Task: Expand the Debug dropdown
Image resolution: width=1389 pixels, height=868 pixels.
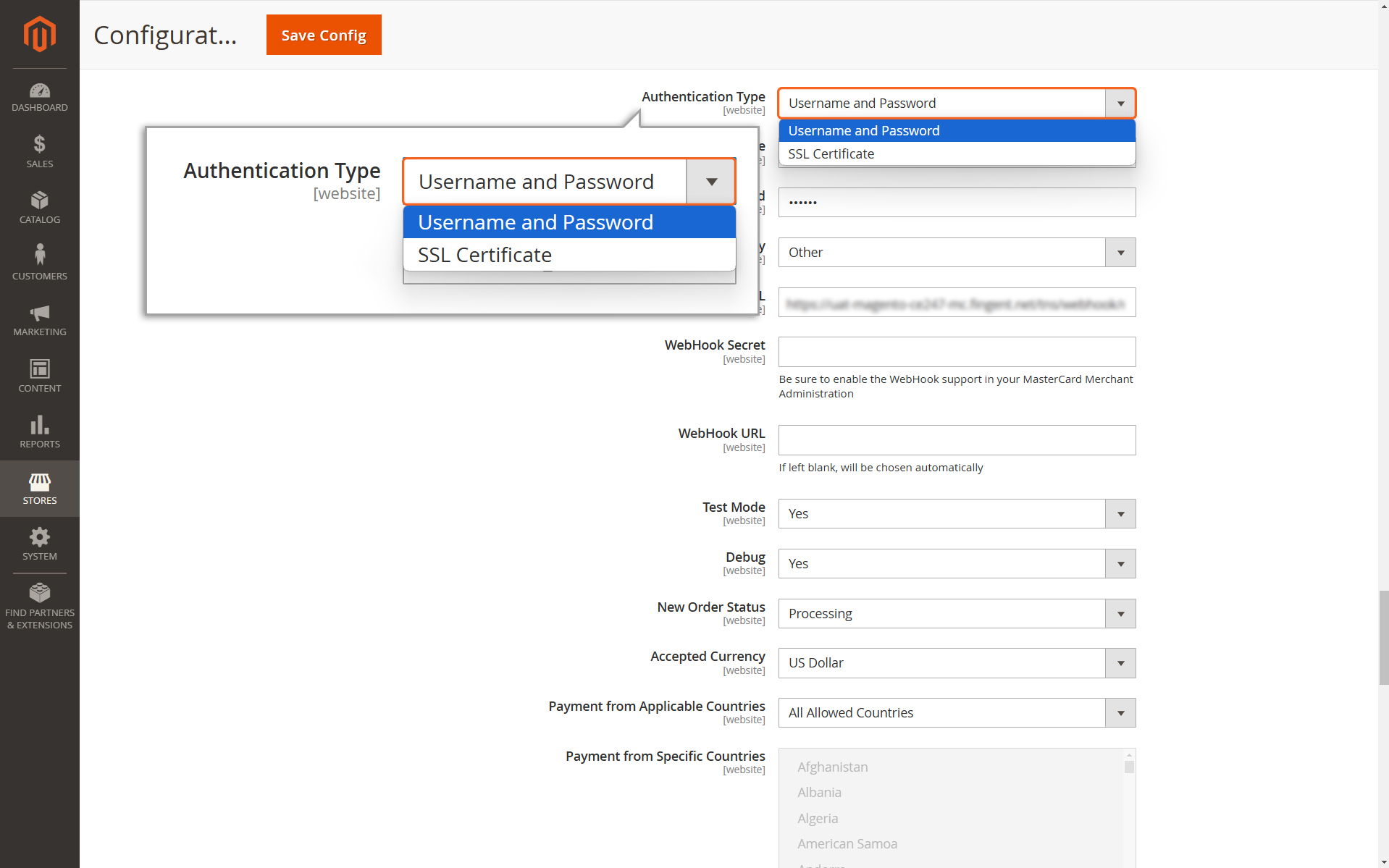Action: 957,563
